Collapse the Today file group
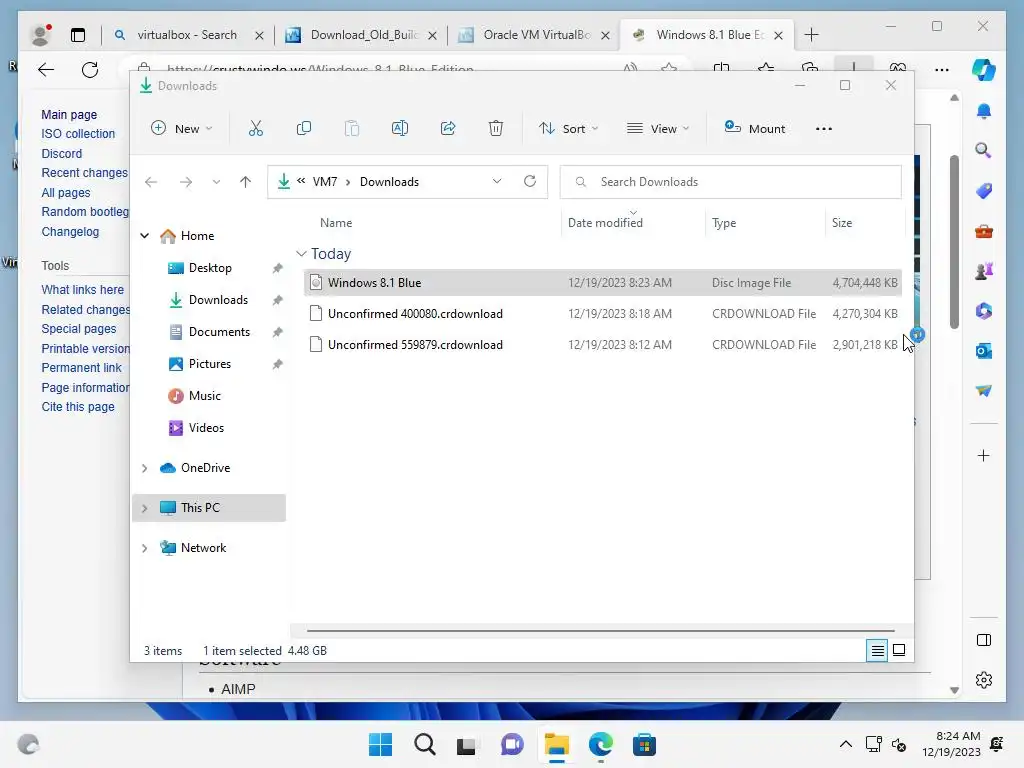 point(301,253)
